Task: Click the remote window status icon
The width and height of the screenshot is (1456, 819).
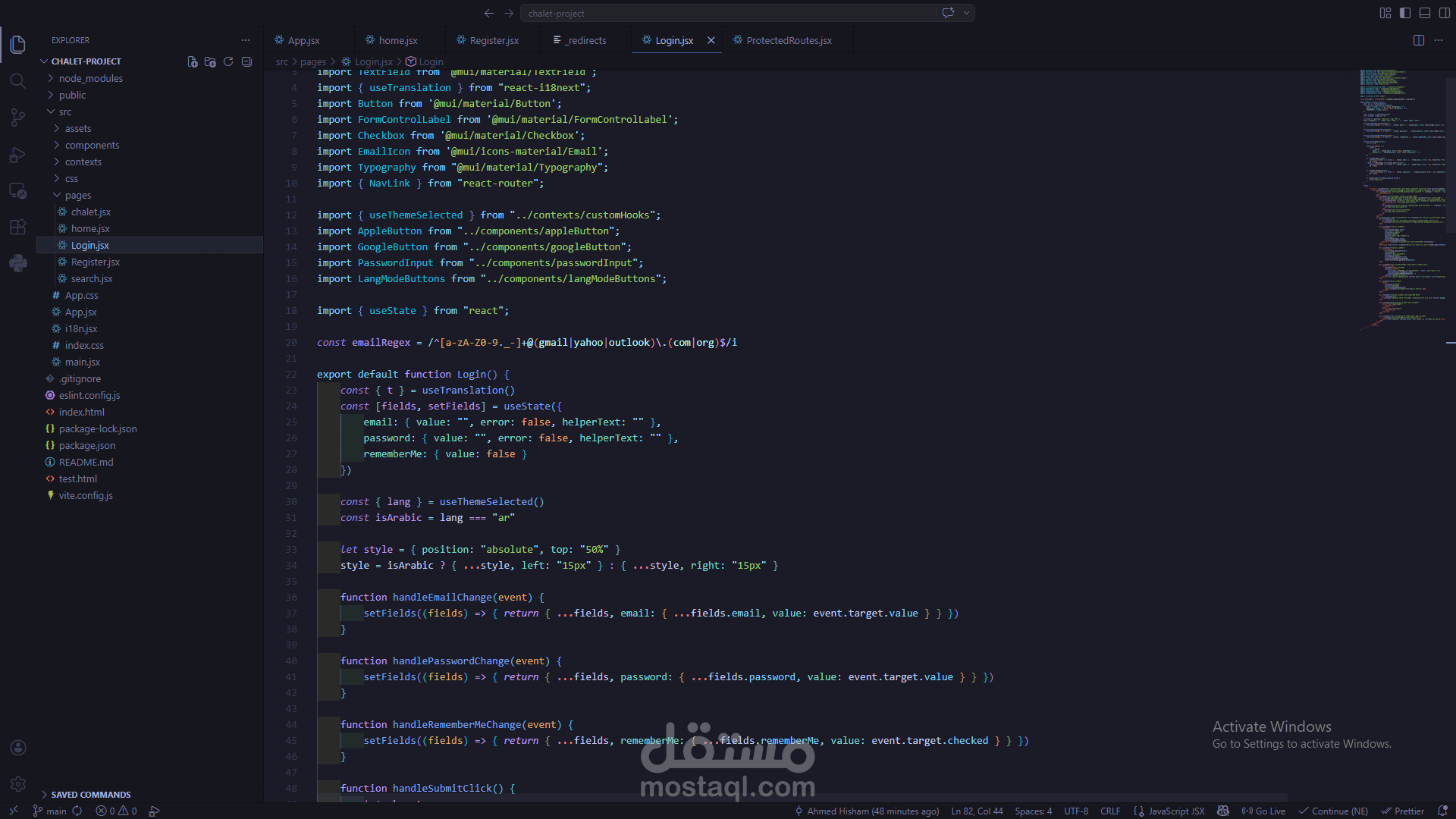Action: [13, 811]
